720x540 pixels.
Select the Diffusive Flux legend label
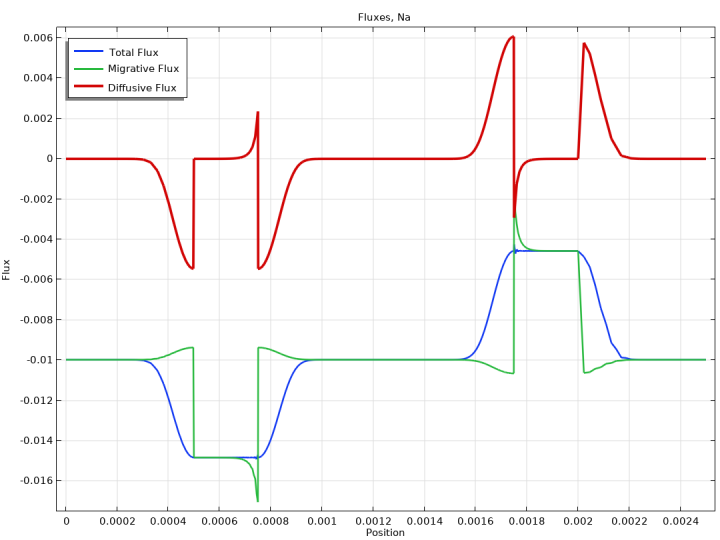pyautogui.click(x=141, y=88)
